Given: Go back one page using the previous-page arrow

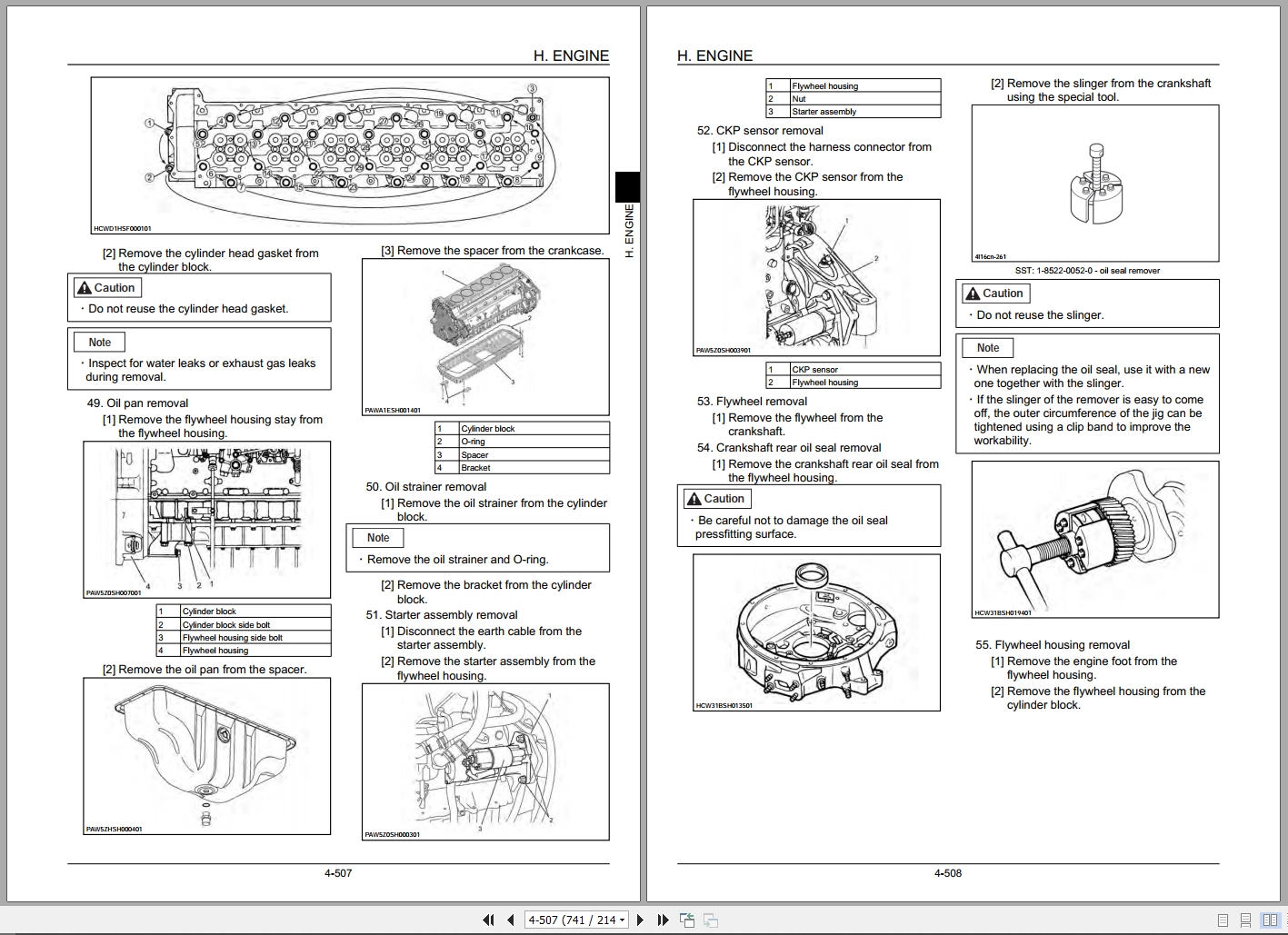Looking at the screenshot, I should [x=512, y=920].
